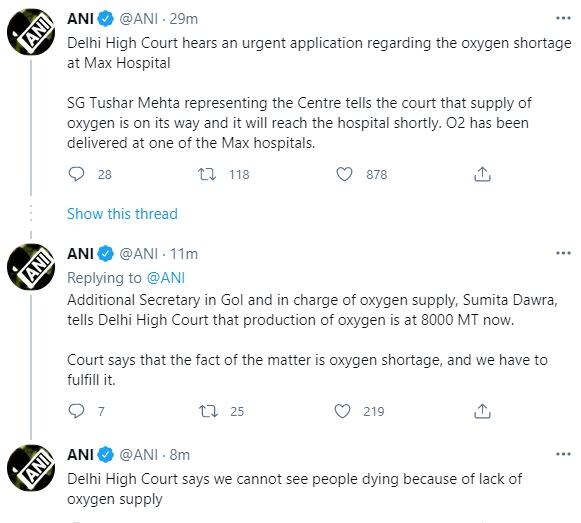Retweet the Max Hospital oxygen shortage tweet
This screenshot has height=523, width=581.
(x=207, y=174)
